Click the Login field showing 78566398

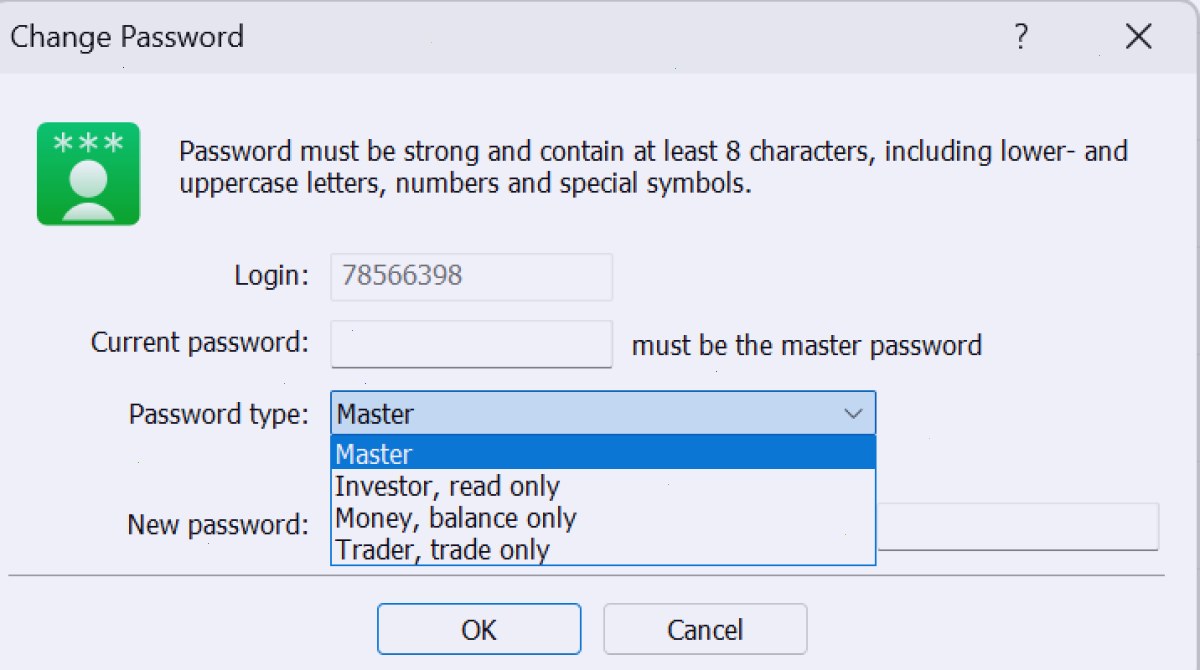[472, 277]
